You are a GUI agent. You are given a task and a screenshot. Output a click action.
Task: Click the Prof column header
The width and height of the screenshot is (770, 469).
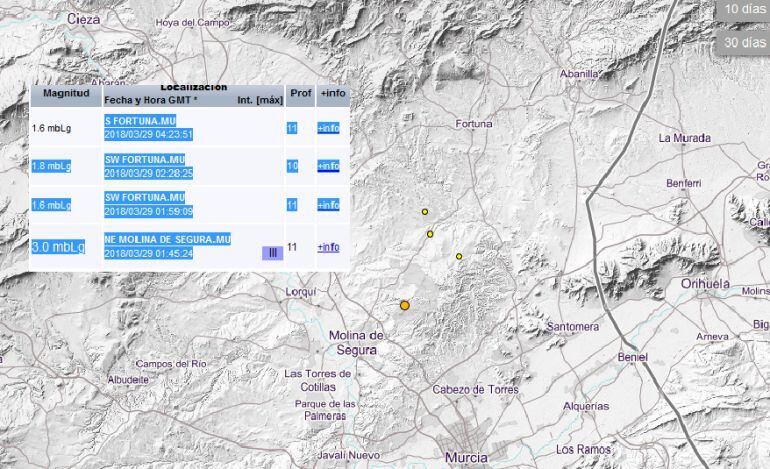(x=300, y=93)
